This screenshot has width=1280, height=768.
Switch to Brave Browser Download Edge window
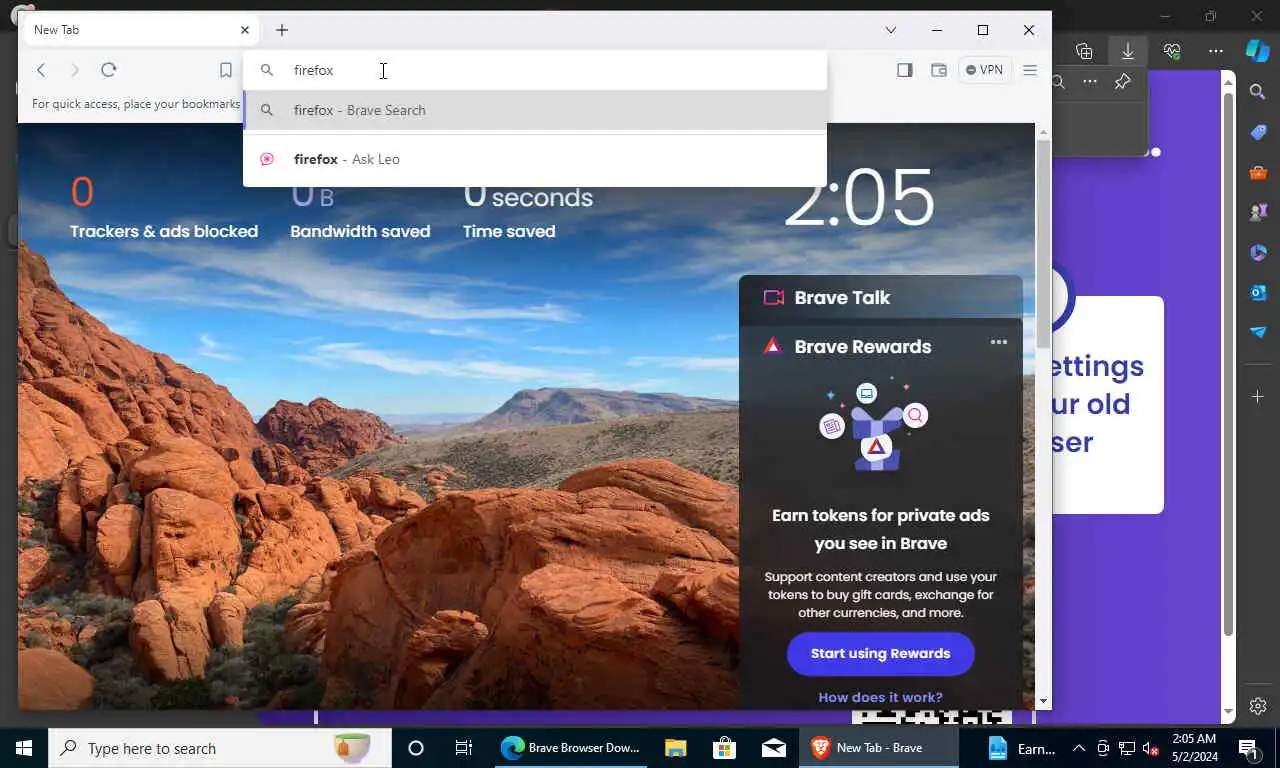570,748
